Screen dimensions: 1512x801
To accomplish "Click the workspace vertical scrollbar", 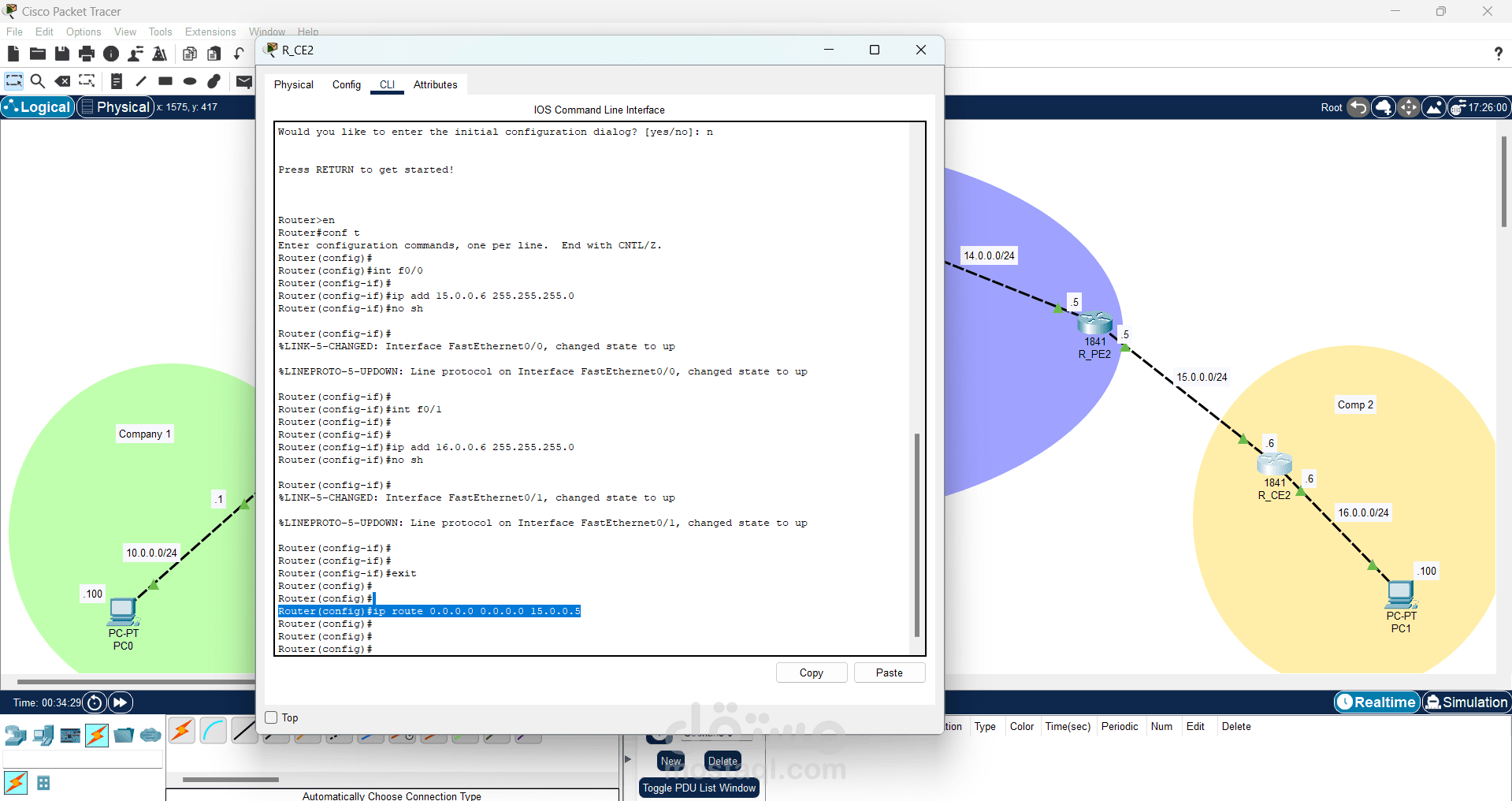I will pos(1503,181).
